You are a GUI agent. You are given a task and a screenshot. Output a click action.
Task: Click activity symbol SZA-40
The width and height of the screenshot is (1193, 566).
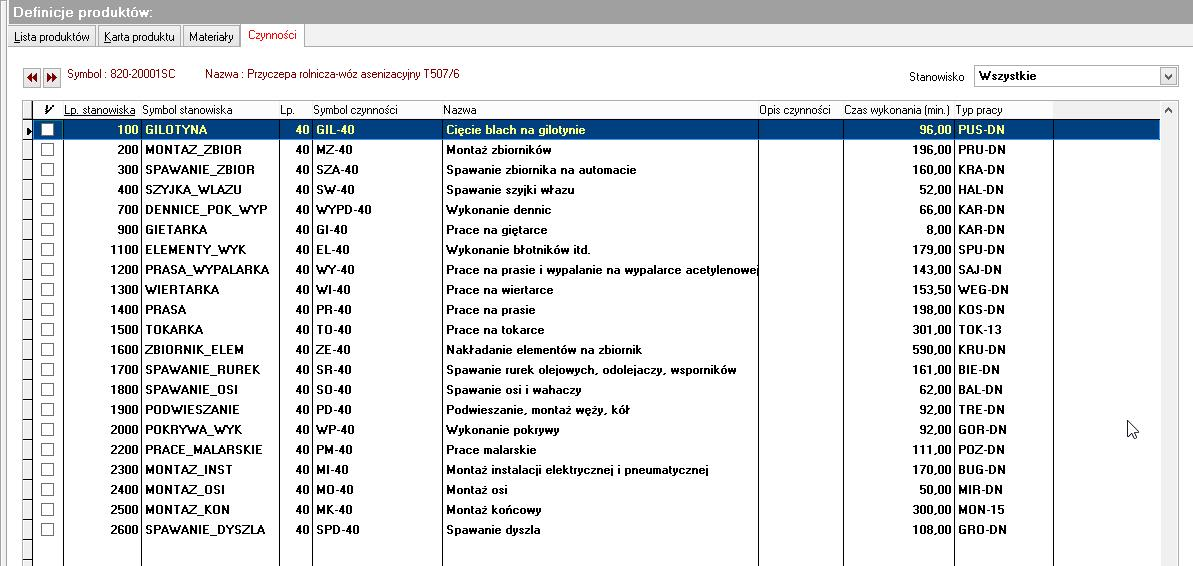337,170
